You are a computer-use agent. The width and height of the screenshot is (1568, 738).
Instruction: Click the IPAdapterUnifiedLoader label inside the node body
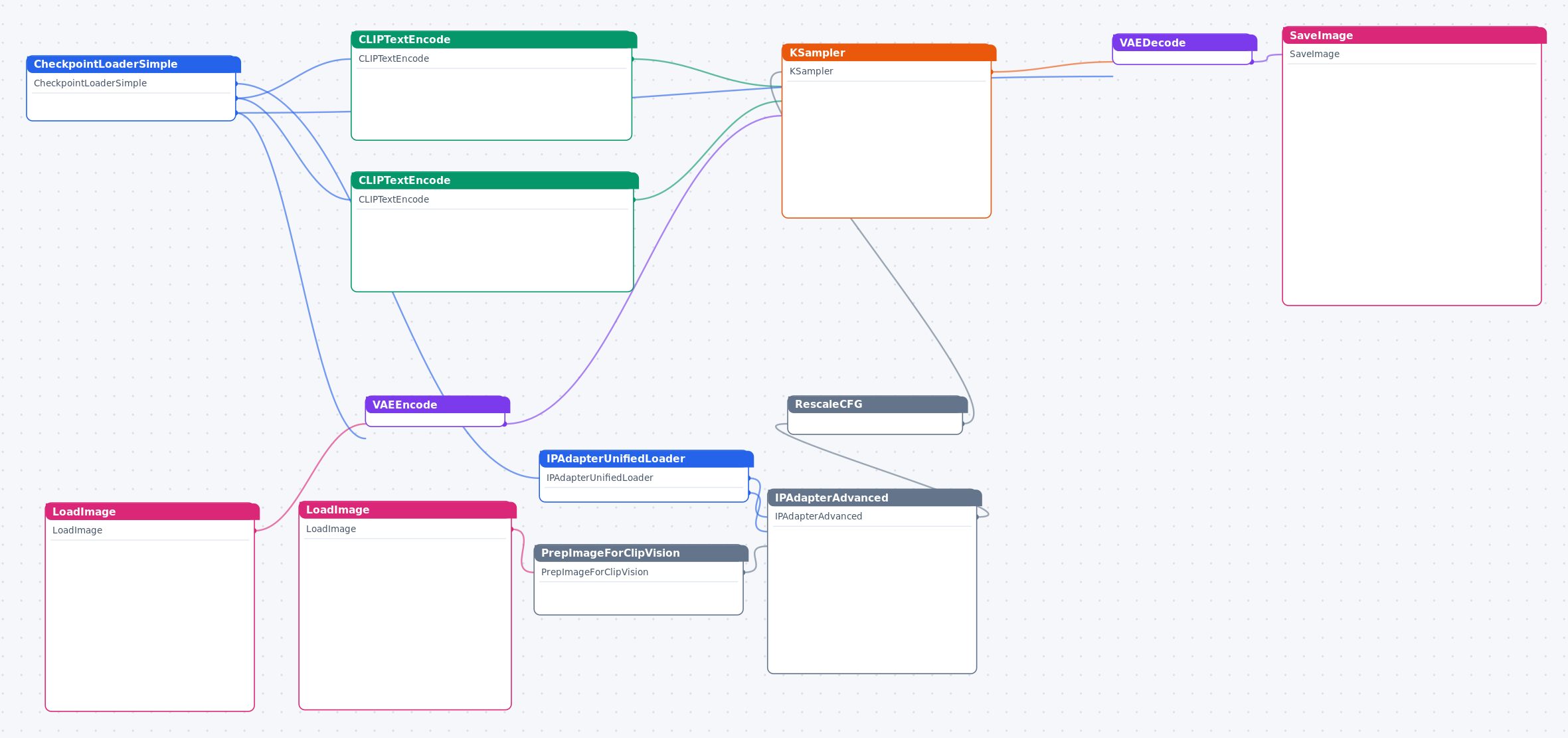point(600,478)
